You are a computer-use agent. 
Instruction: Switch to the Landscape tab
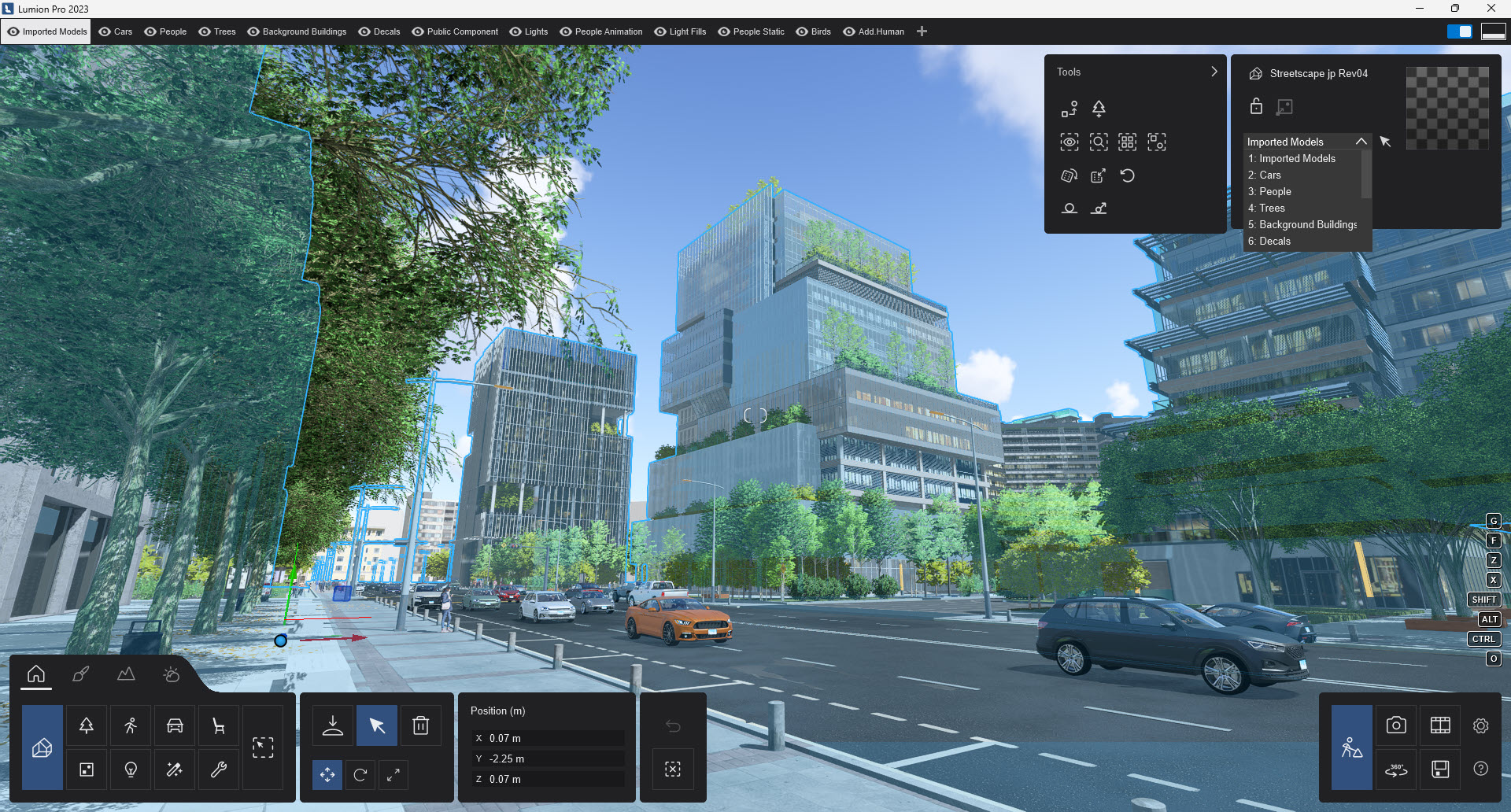pyautogui.click(x=126, y=674)
